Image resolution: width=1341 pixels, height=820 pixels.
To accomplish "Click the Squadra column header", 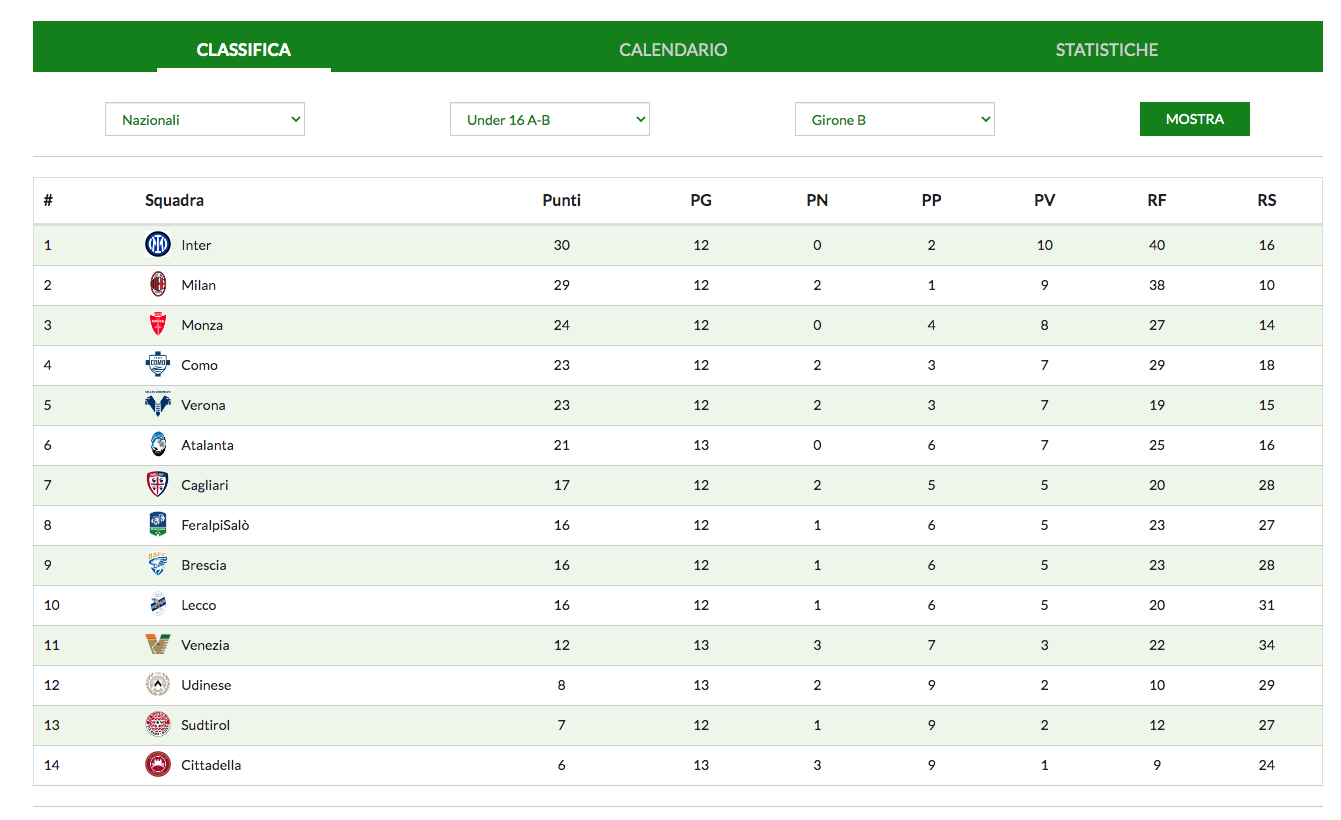I will pyautogui.click(x=174, y=200).
